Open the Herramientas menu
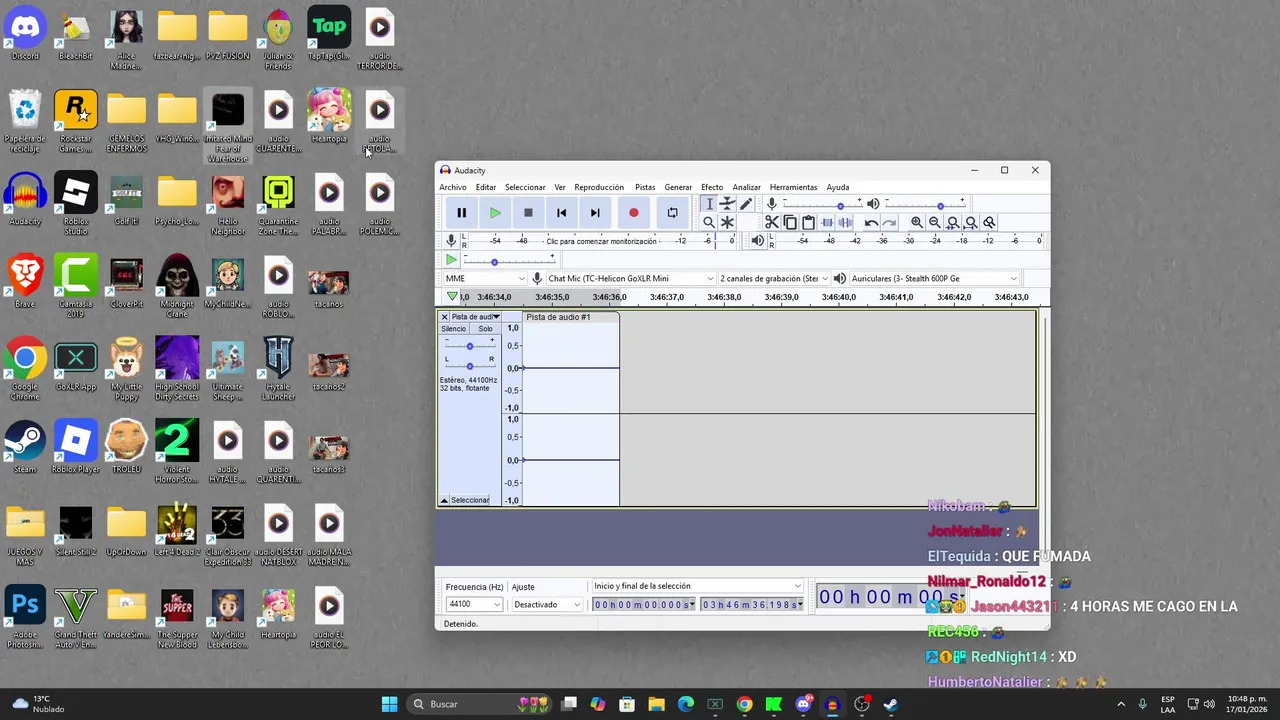The height and width of the screenshot is (720, 1280). click(x=793, y=187)
